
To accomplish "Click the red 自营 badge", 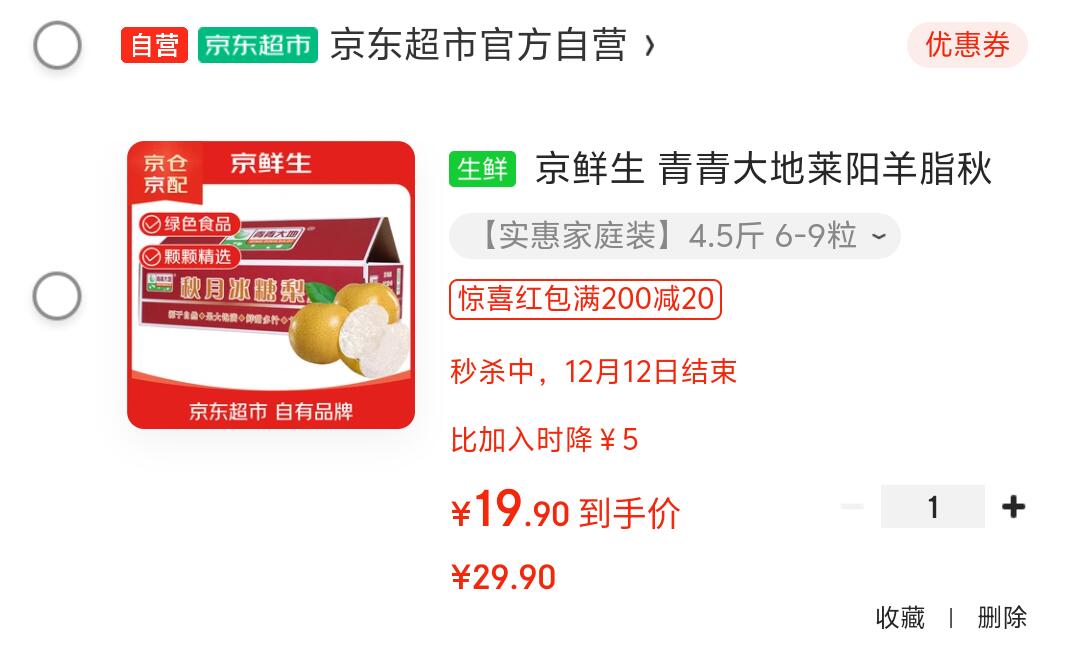I will (x=154, y=45).
